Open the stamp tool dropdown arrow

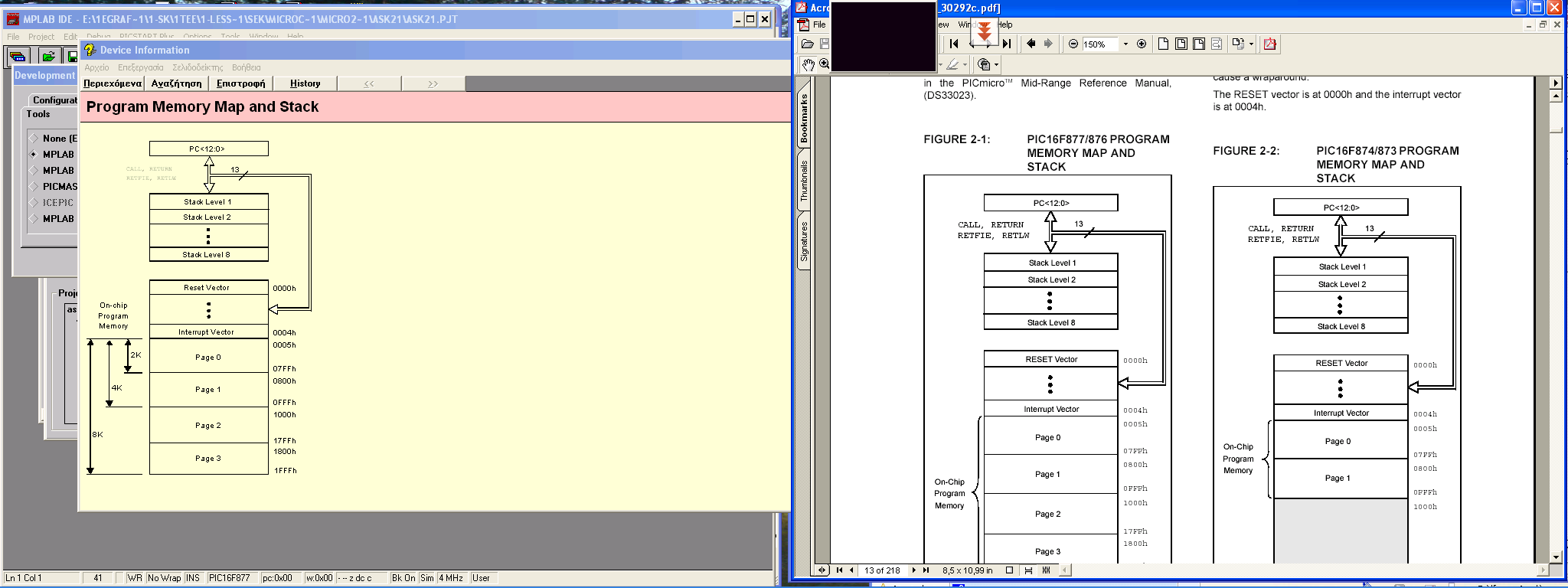tap(996, 64)
